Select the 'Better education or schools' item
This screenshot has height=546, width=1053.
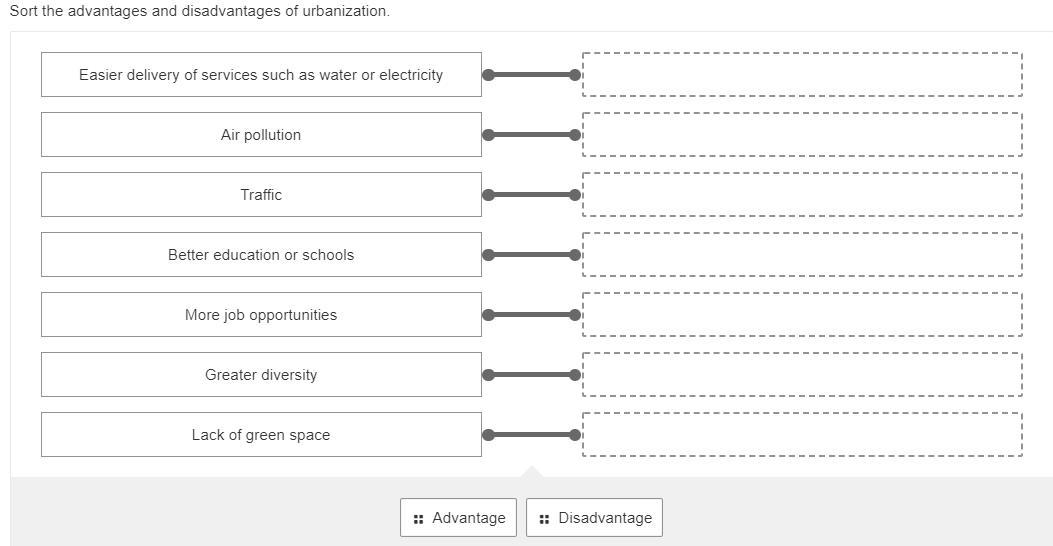pyautogui.click(x=261, y=255)
